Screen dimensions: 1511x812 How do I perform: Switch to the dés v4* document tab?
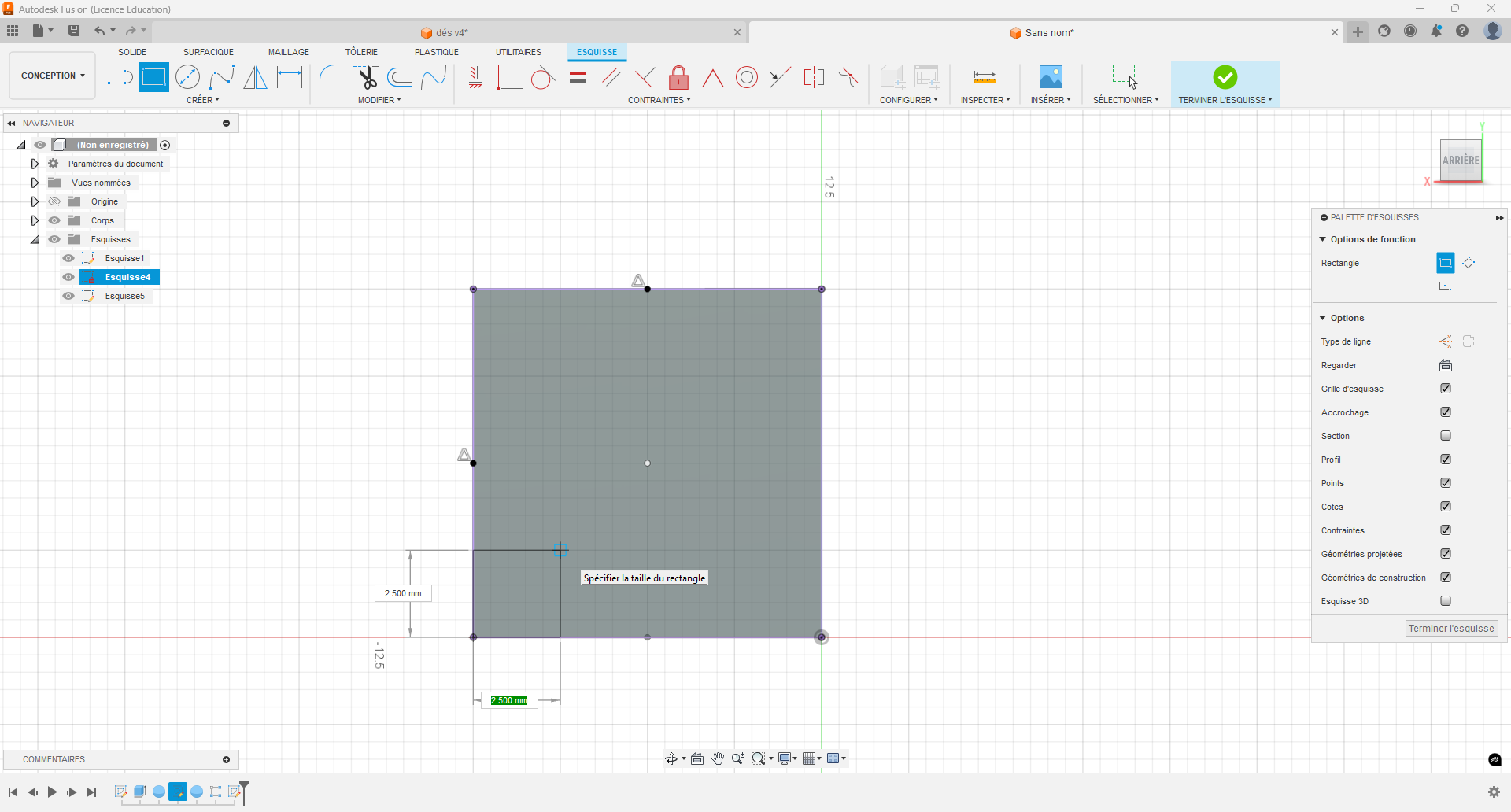(445, 32)
